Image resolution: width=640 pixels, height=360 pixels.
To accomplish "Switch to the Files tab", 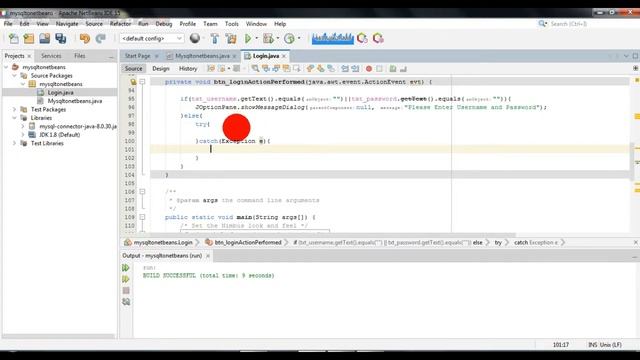I will (80, 56).
